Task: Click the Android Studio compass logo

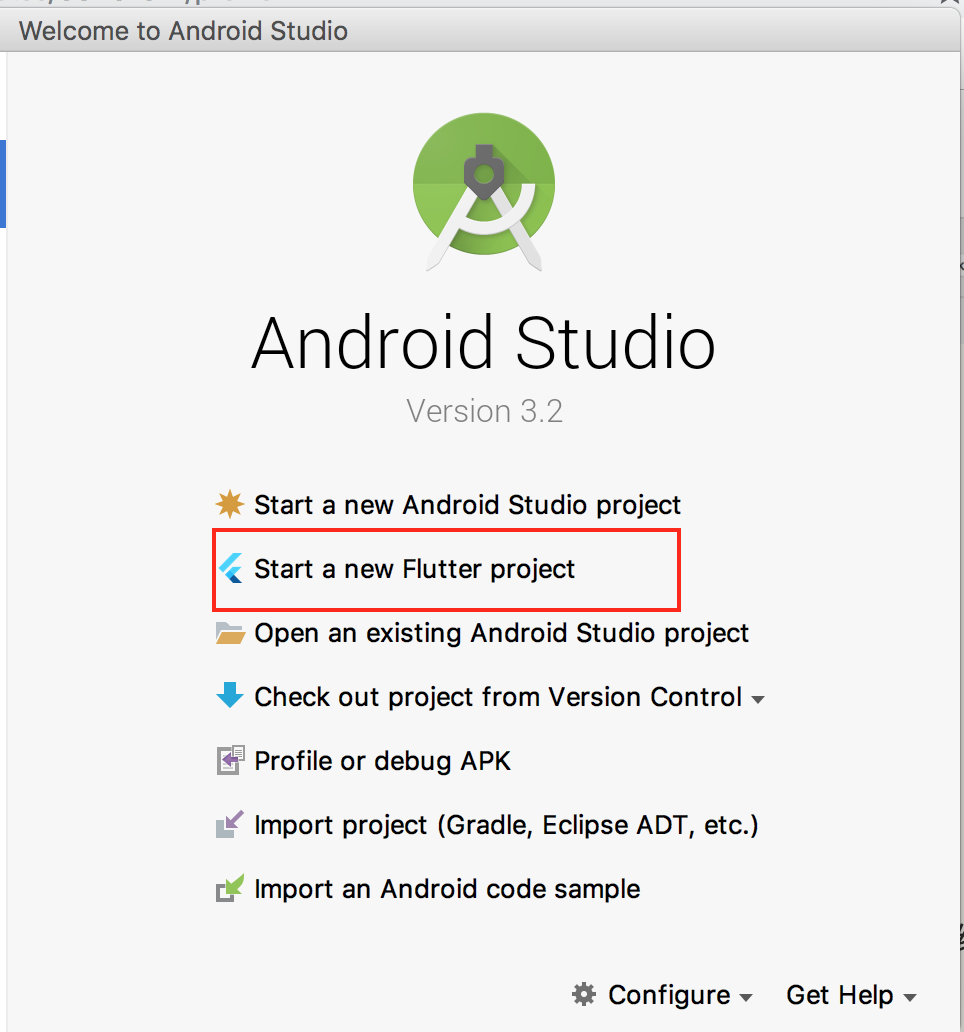Action: [484, 198]
